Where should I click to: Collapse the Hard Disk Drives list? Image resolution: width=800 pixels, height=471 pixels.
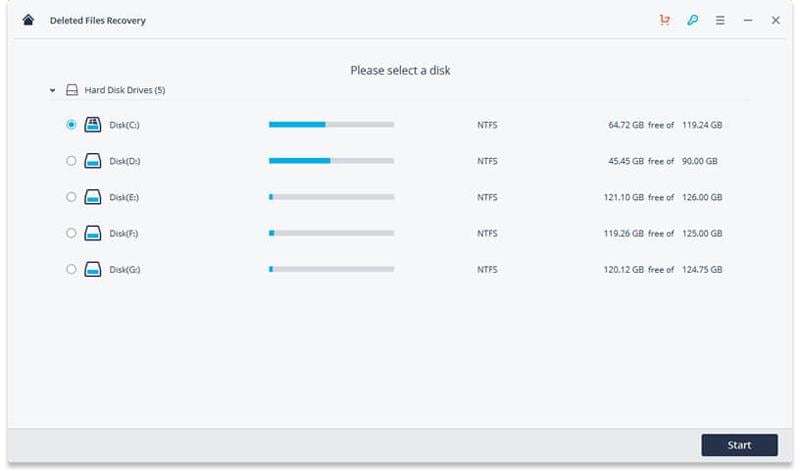[x=52, y=90]
